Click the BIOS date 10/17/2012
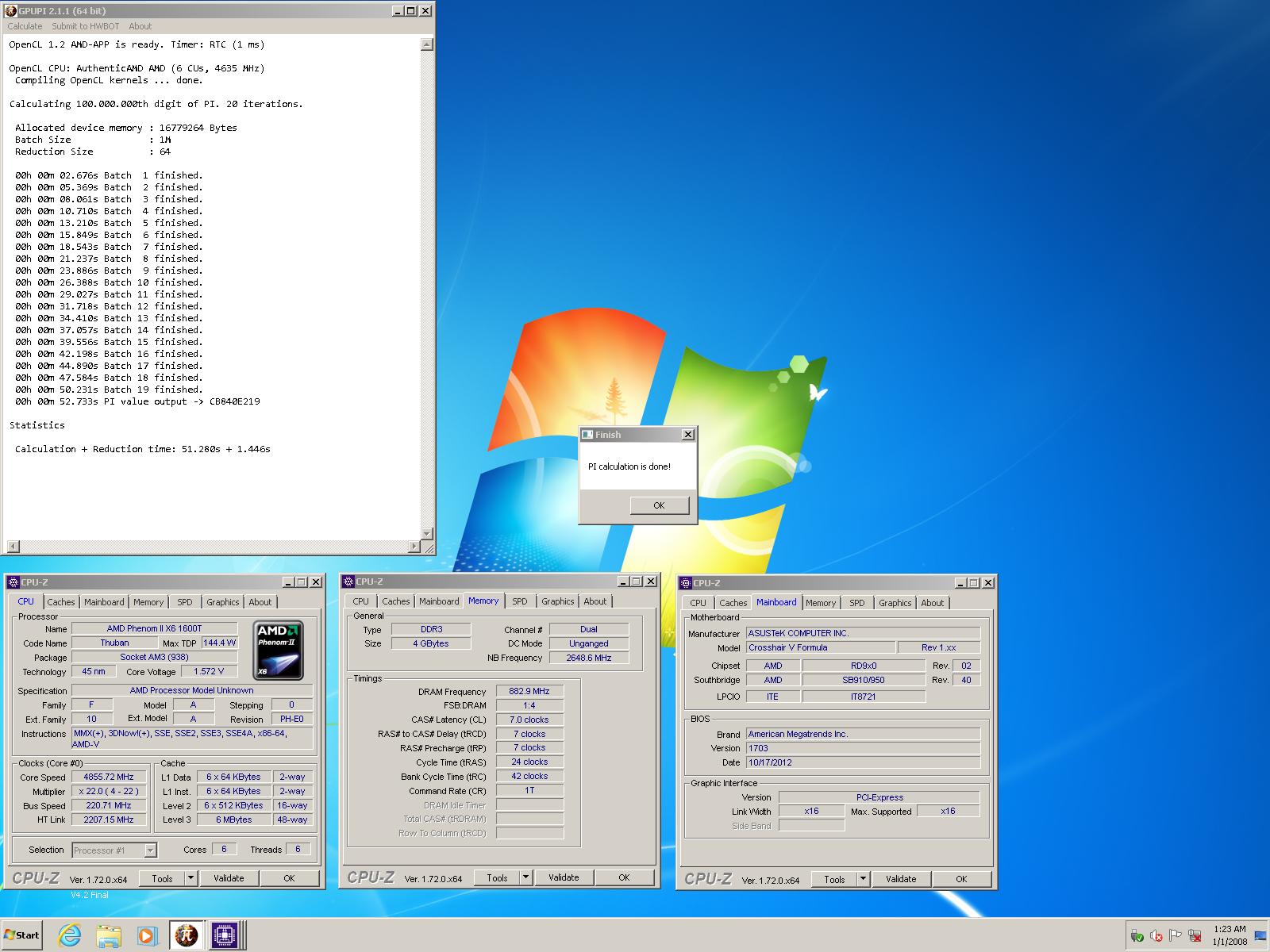1270x952 pixels. pos(863,762)
